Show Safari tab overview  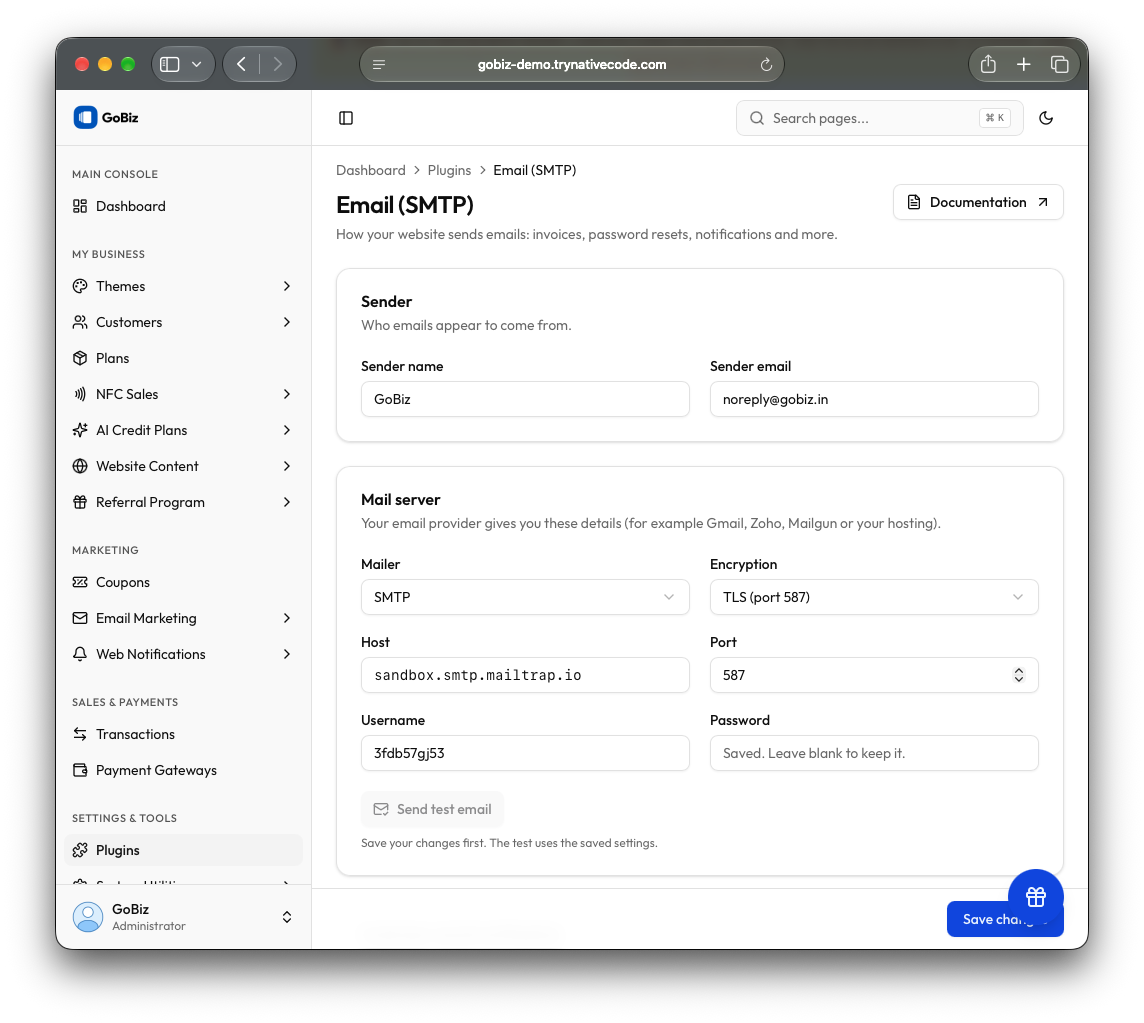click(x=1059, y=64)
